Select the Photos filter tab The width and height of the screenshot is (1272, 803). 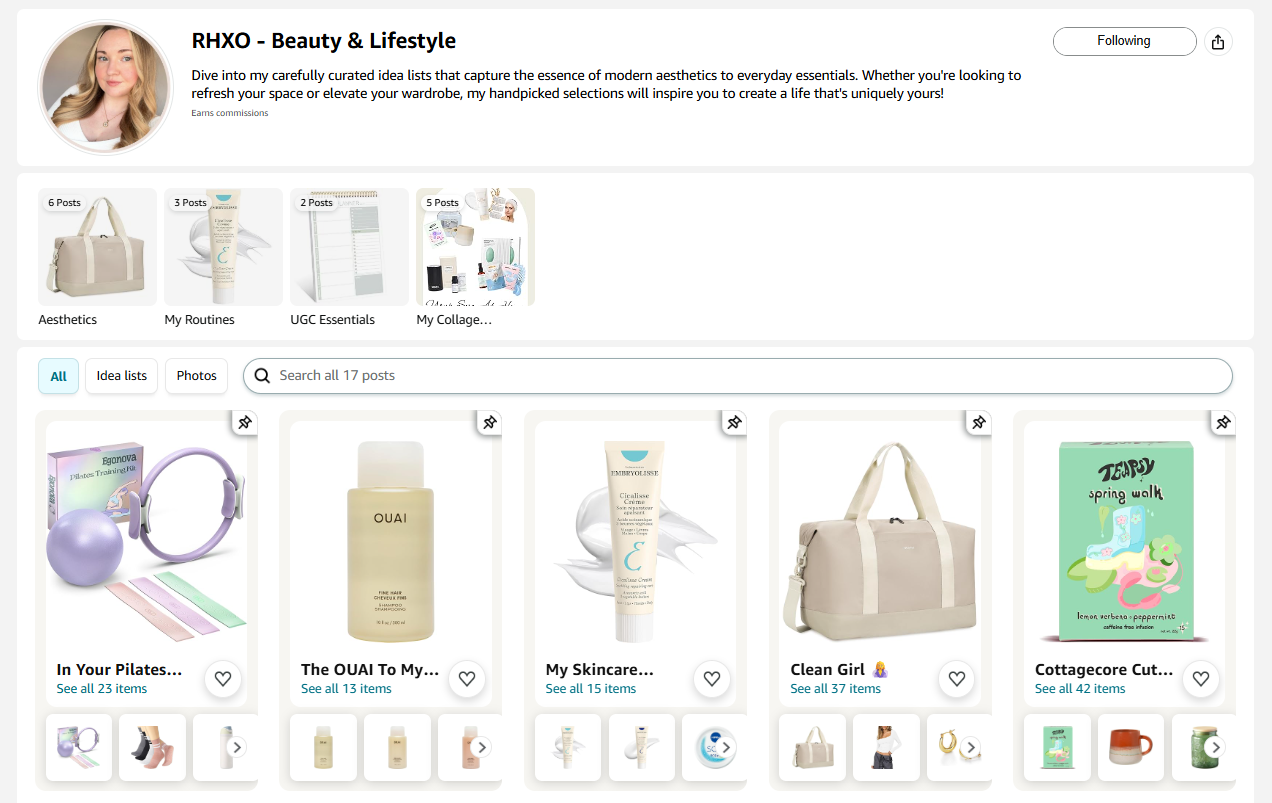tap(196, 376)
